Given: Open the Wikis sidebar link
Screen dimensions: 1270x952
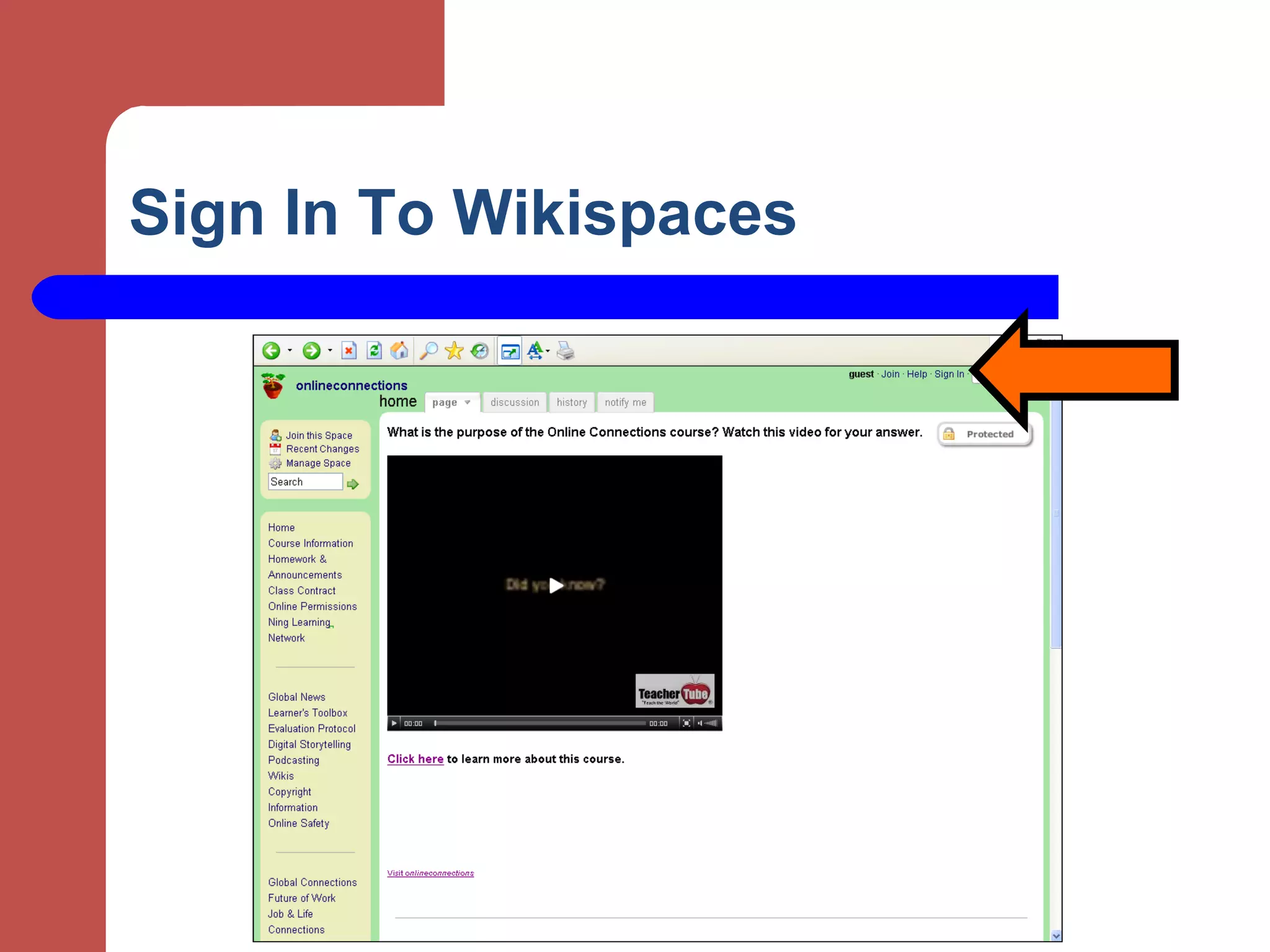Looking at the screenshot, I should point(281,777).
